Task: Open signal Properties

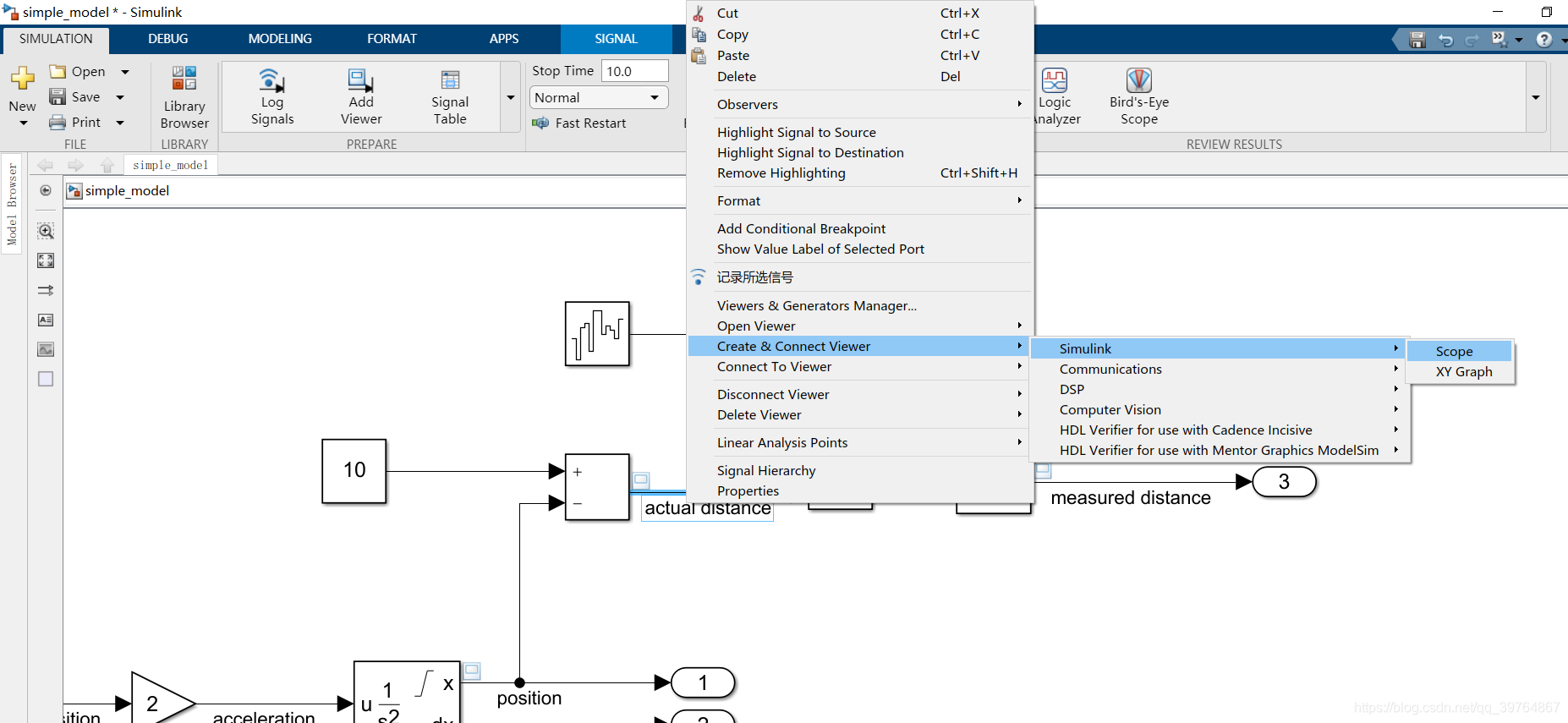Action: tap(861, 490)
